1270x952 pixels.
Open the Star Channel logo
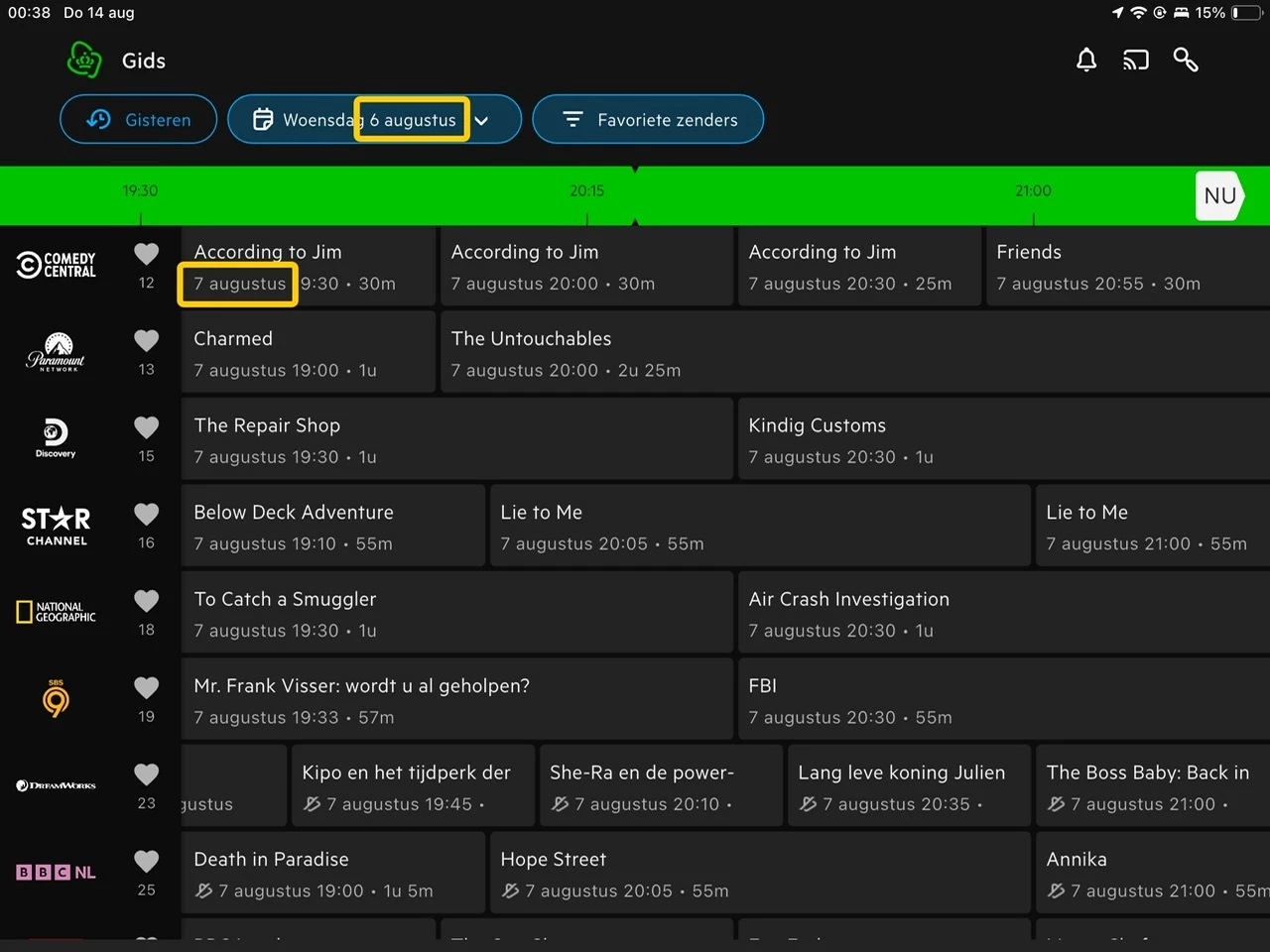pos(57,526)
